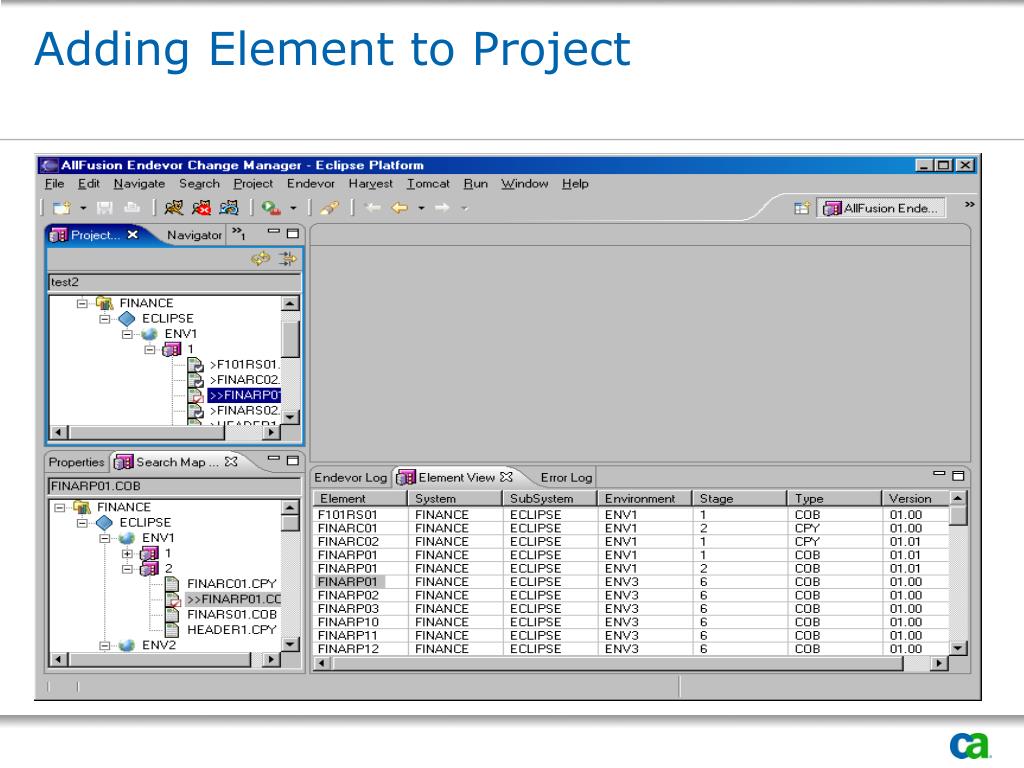The height and width of the screenshot is (768, 1024).
Task: Select FINARC01.CPY in Search Map tree
Action: point(231,584)
